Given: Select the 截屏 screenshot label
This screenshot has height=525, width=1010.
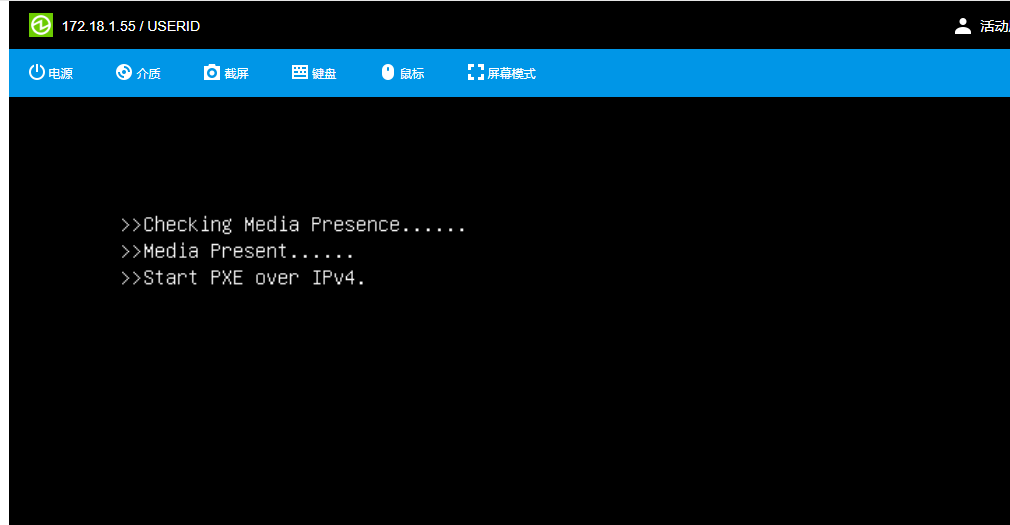Looking at the screenshot, I should (237, 73).
